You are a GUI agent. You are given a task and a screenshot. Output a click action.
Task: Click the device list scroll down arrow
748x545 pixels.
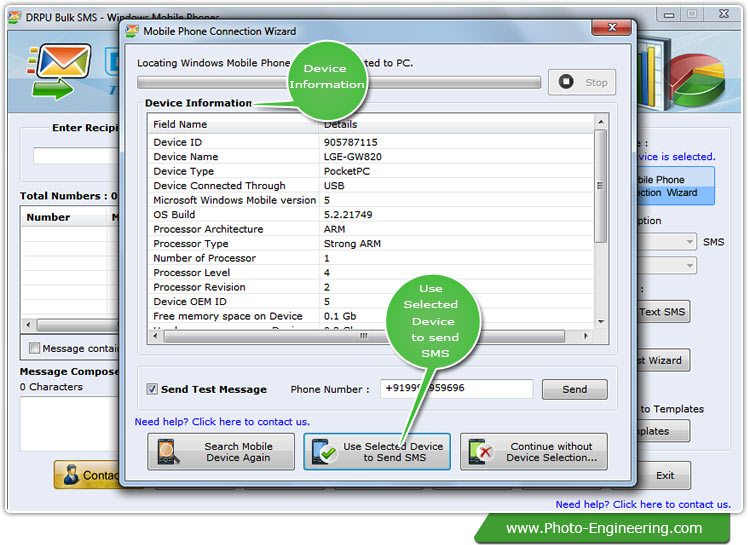pyautogui.click(x=601, y=322)
